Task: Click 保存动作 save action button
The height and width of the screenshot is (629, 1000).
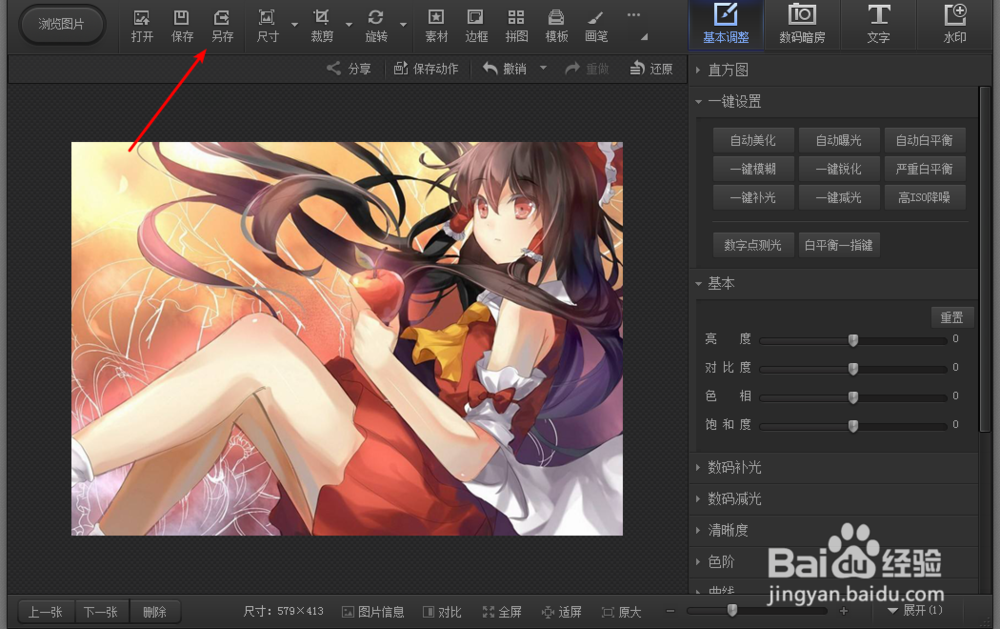Action: point(426,69)
